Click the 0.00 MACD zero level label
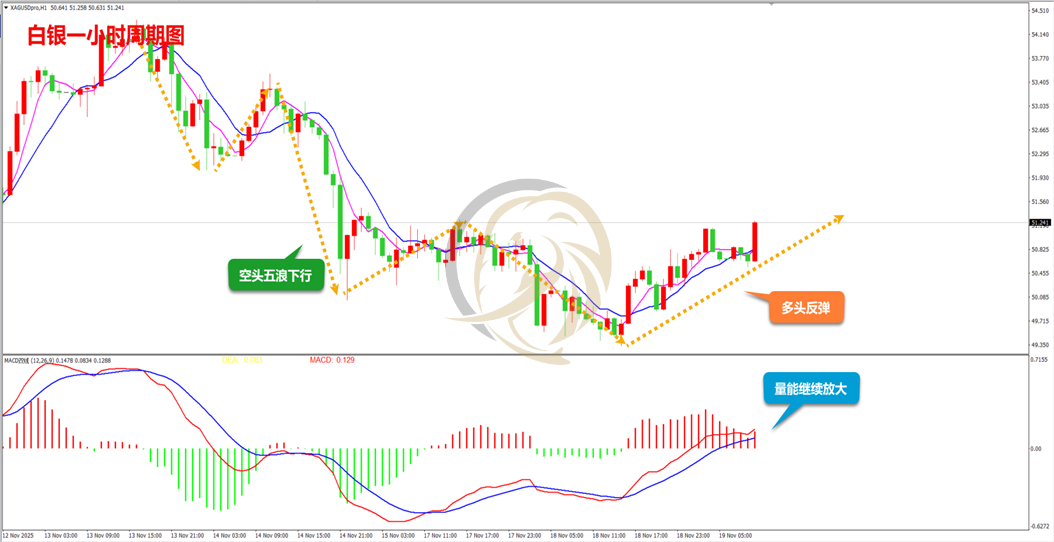The image size is (1054, 542). click(x=1037, y=449)
